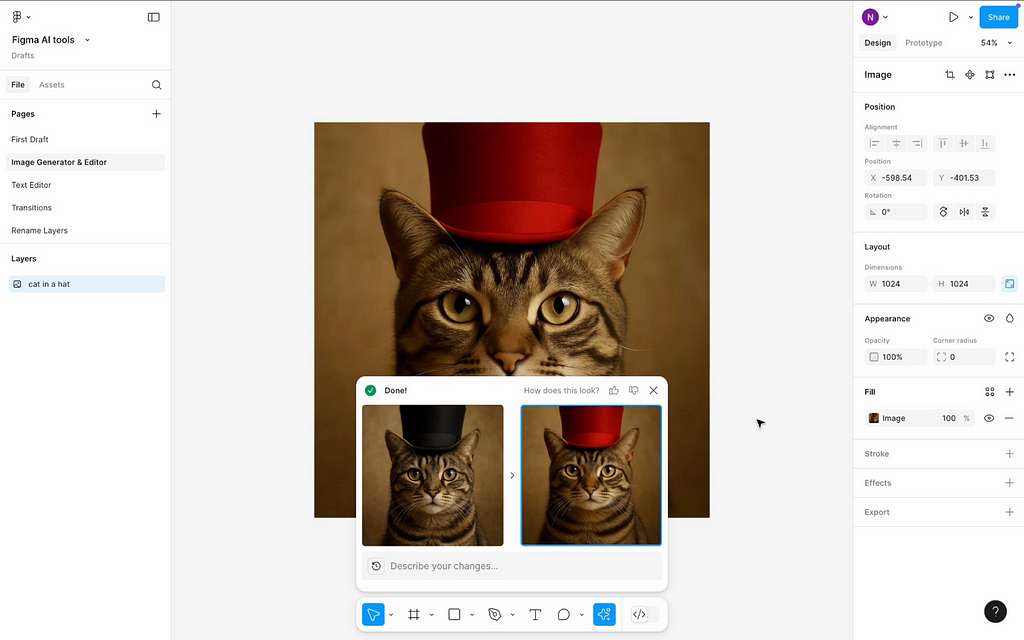This screenshot has height=640, width=1024.
Task: Select the Rectangle shape tool
Action: coord(454,615)
